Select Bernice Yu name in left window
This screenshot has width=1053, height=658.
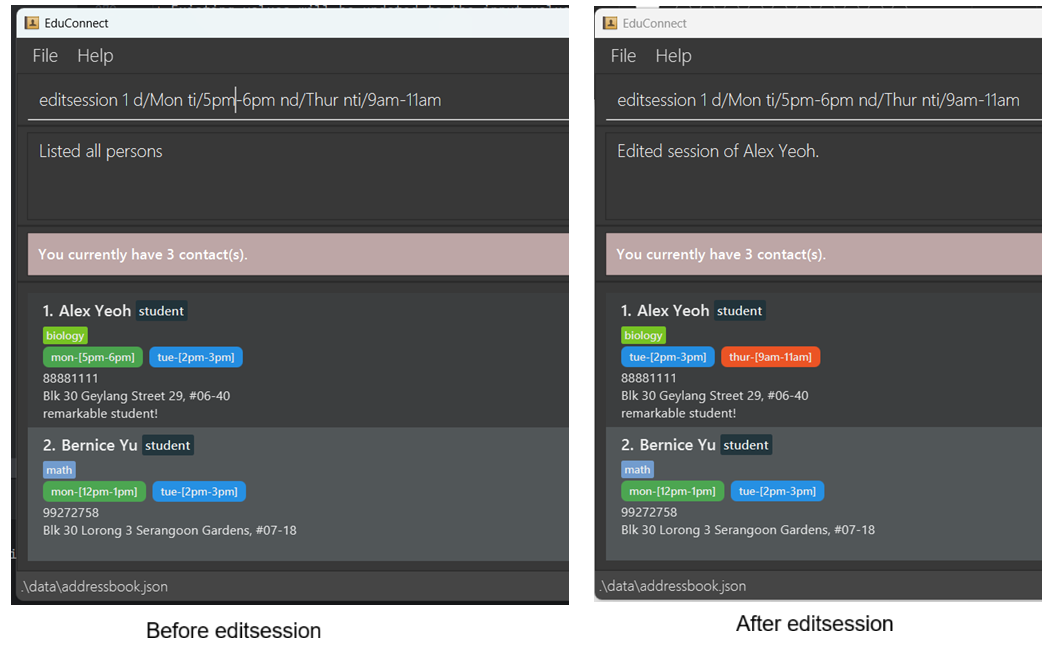tap(99, 445)
